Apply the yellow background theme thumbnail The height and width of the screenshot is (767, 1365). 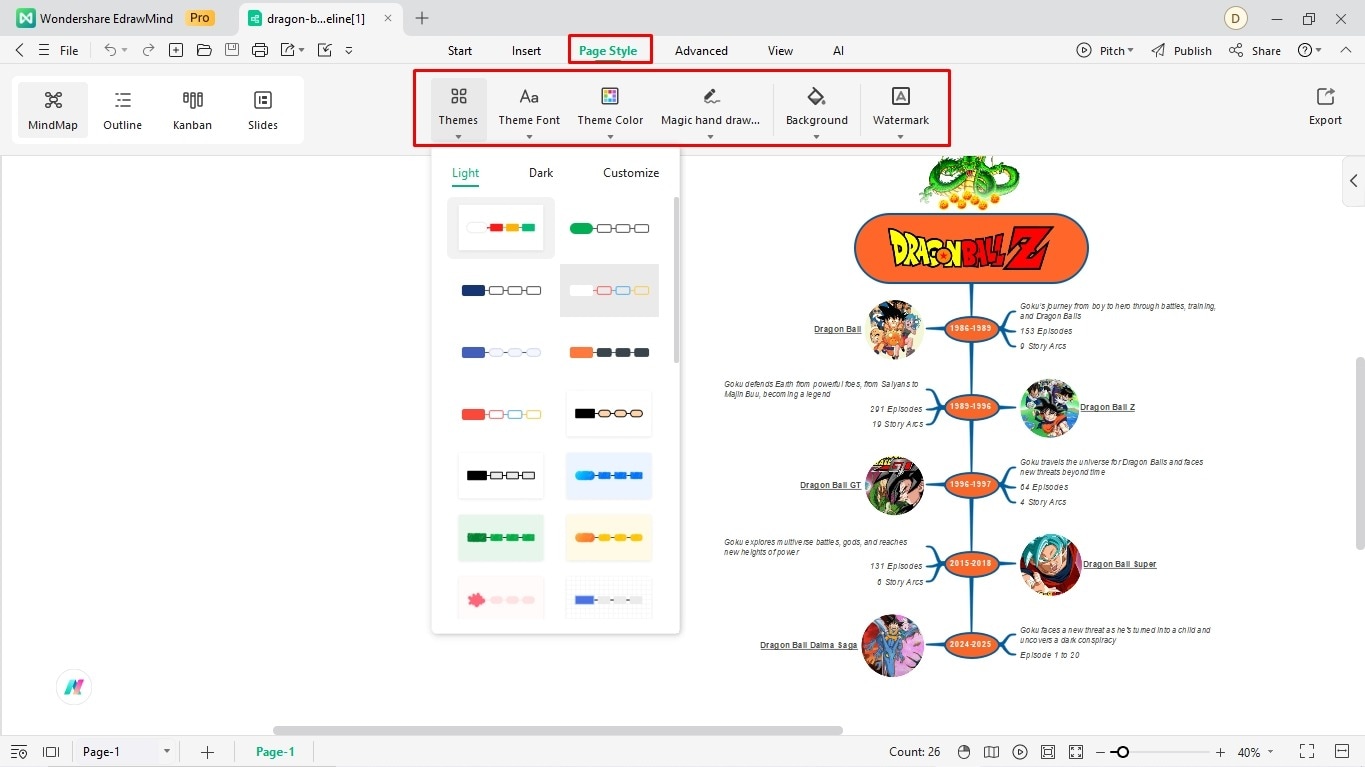click(609, 538)
